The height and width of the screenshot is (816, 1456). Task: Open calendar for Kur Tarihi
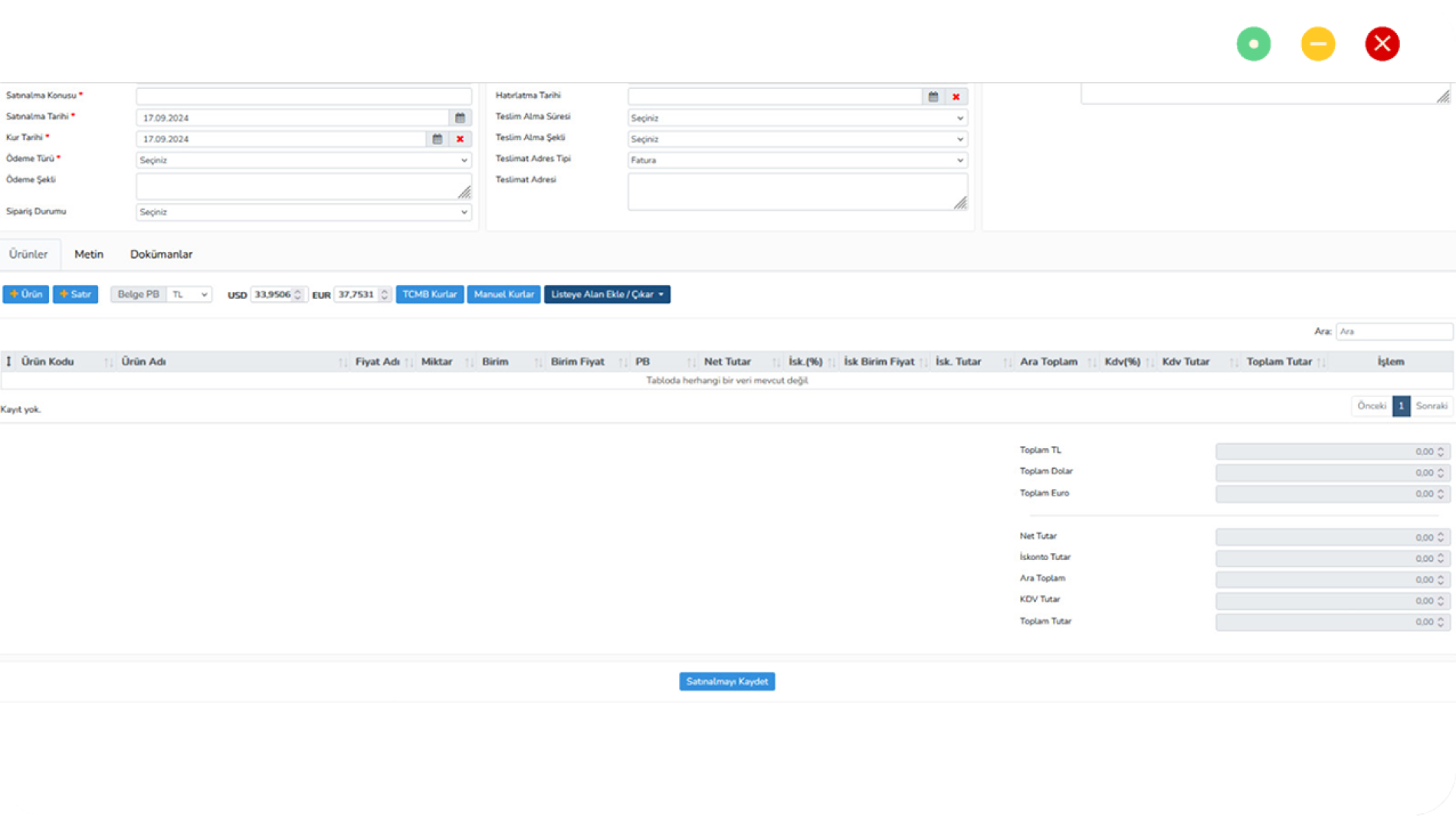click(x=437, y=139)
